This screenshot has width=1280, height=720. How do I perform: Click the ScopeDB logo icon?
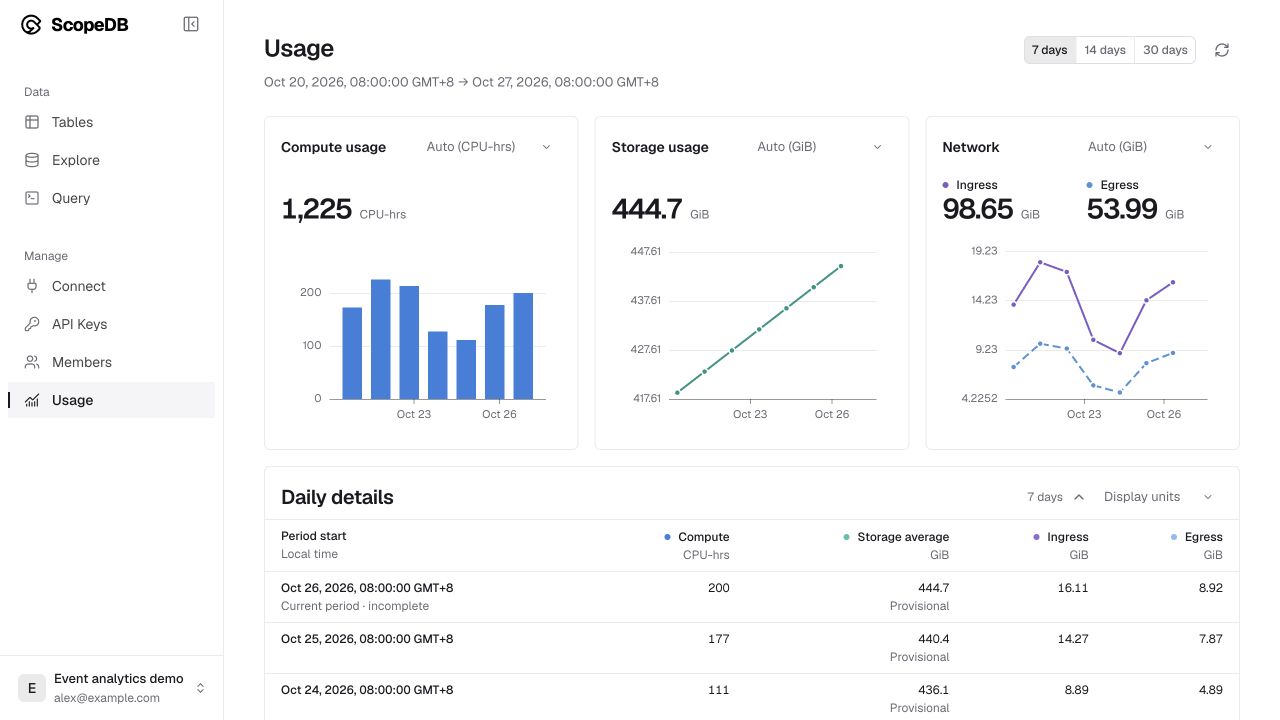31,25
